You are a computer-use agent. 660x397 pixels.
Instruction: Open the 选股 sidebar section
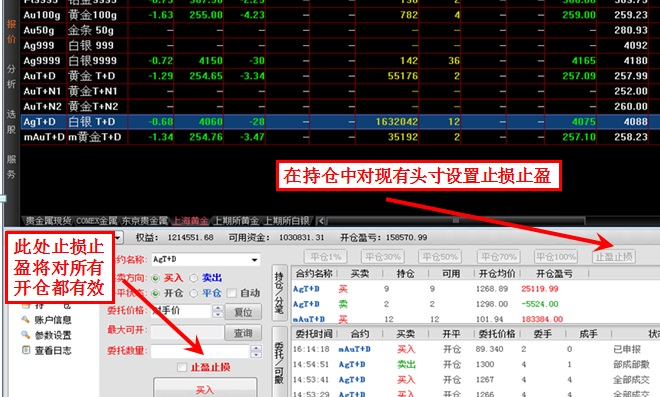[11, 122]
